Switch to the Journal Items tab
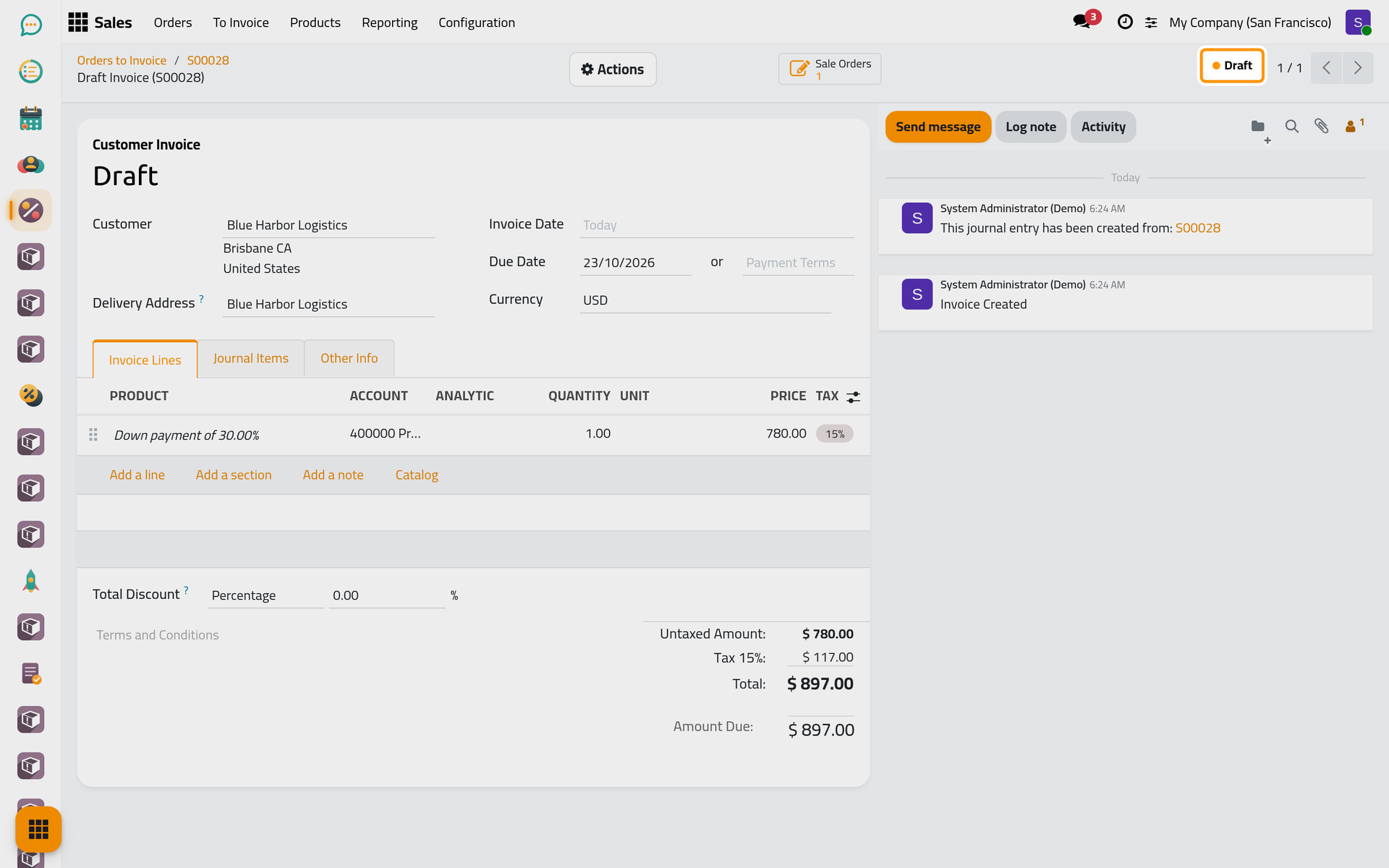1389x868 pixels. coord(251,358)
